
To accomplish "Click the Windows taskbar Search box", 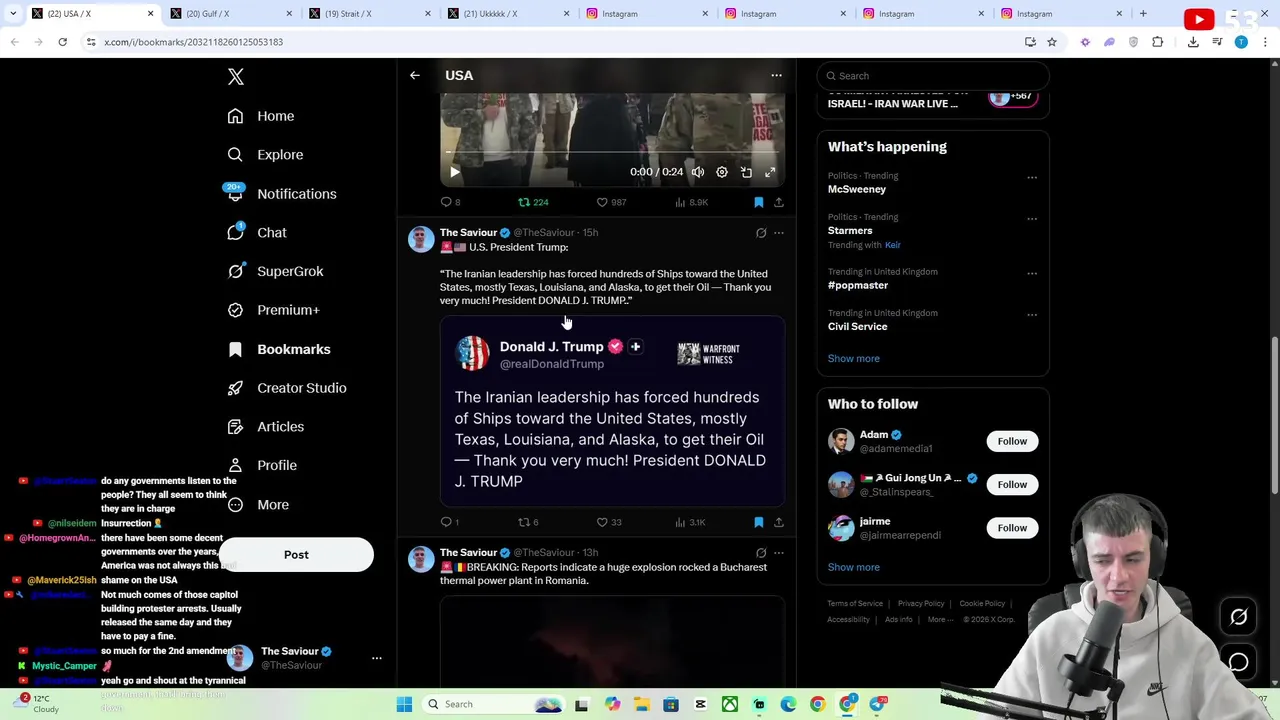I will coord(492,704).
